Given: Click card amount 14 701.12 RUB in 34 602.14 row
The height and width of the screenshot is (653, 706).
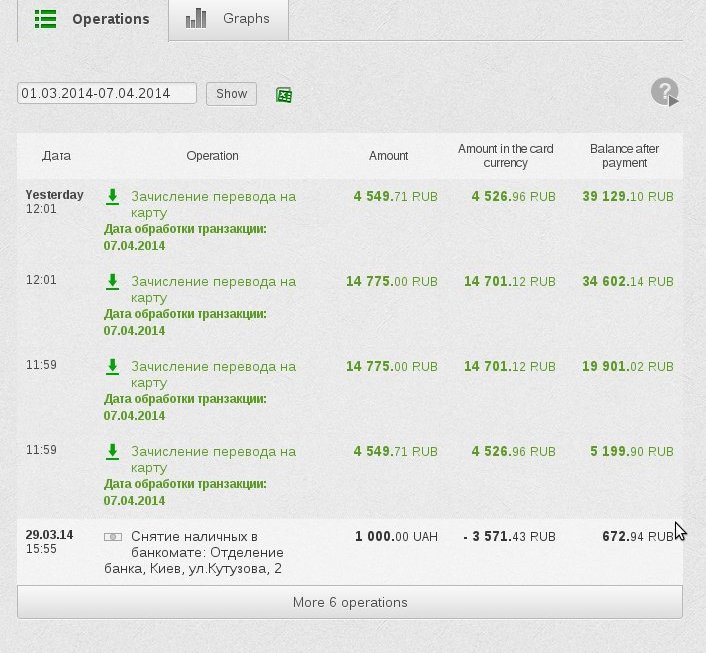Looking at the screenshot, I should point(510,281).
